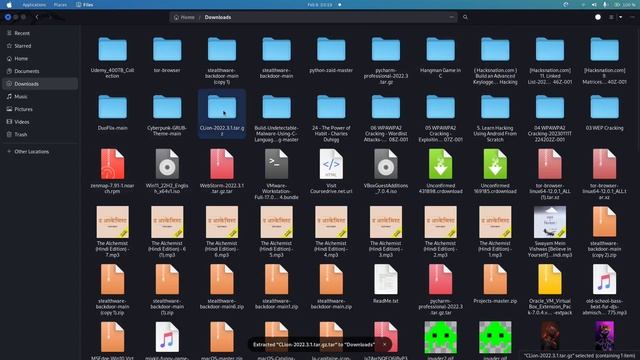
Task: Click the volume icon in system tray
Action: click(x=594, y=4)
